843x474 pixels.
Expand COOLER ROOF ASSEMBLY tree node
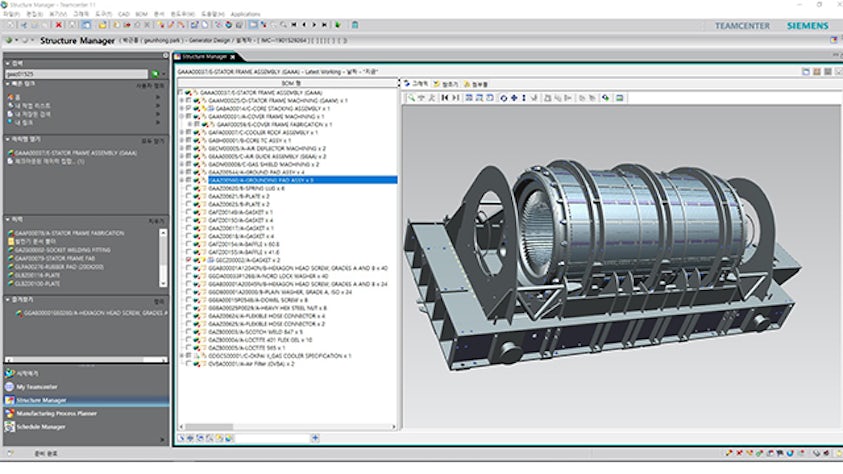pyautogui.click(x=182, y=132)
